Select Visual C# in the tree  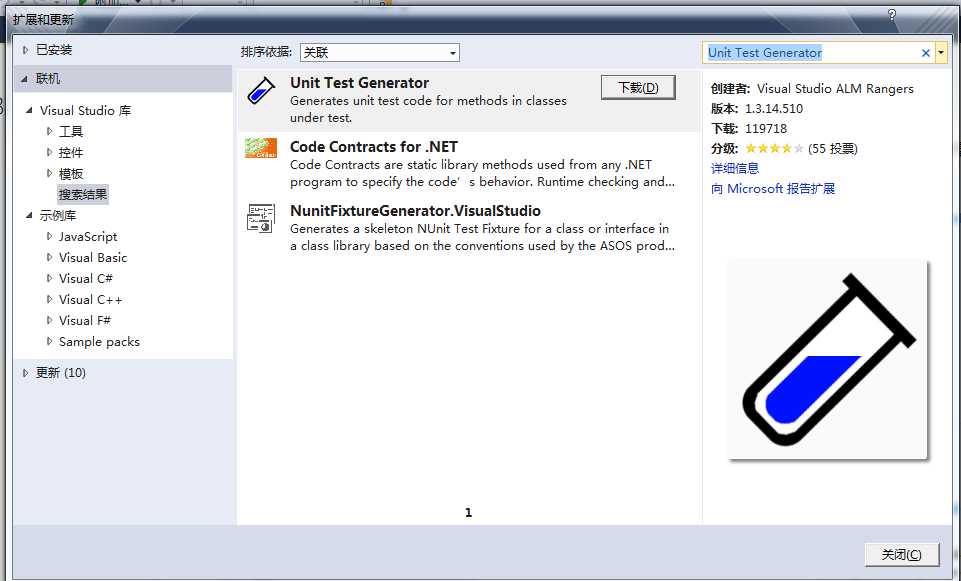86,278
